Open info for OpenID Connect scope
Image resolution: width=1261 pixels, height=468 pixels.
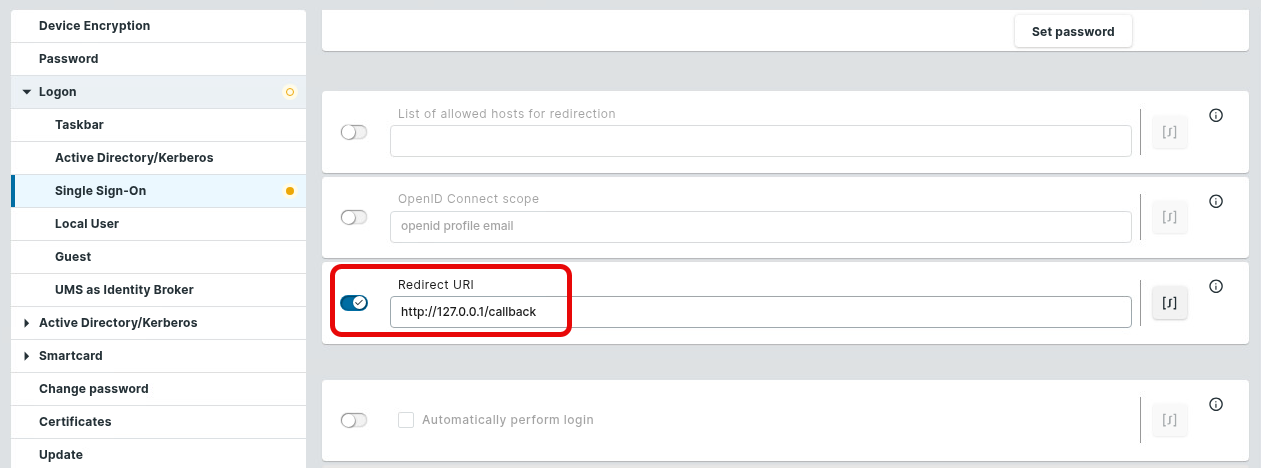pos(1216,201)
